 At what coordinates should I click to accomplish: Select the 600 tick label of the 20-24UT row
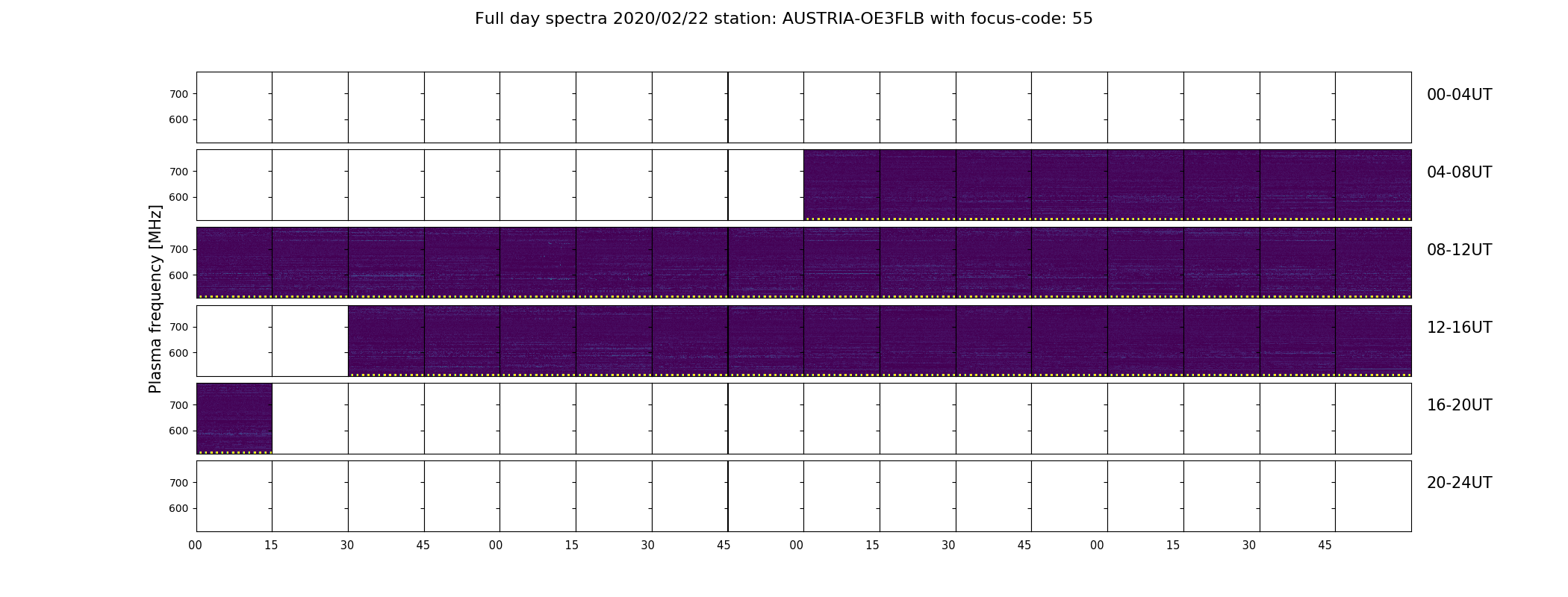click(x=178, y=508)
